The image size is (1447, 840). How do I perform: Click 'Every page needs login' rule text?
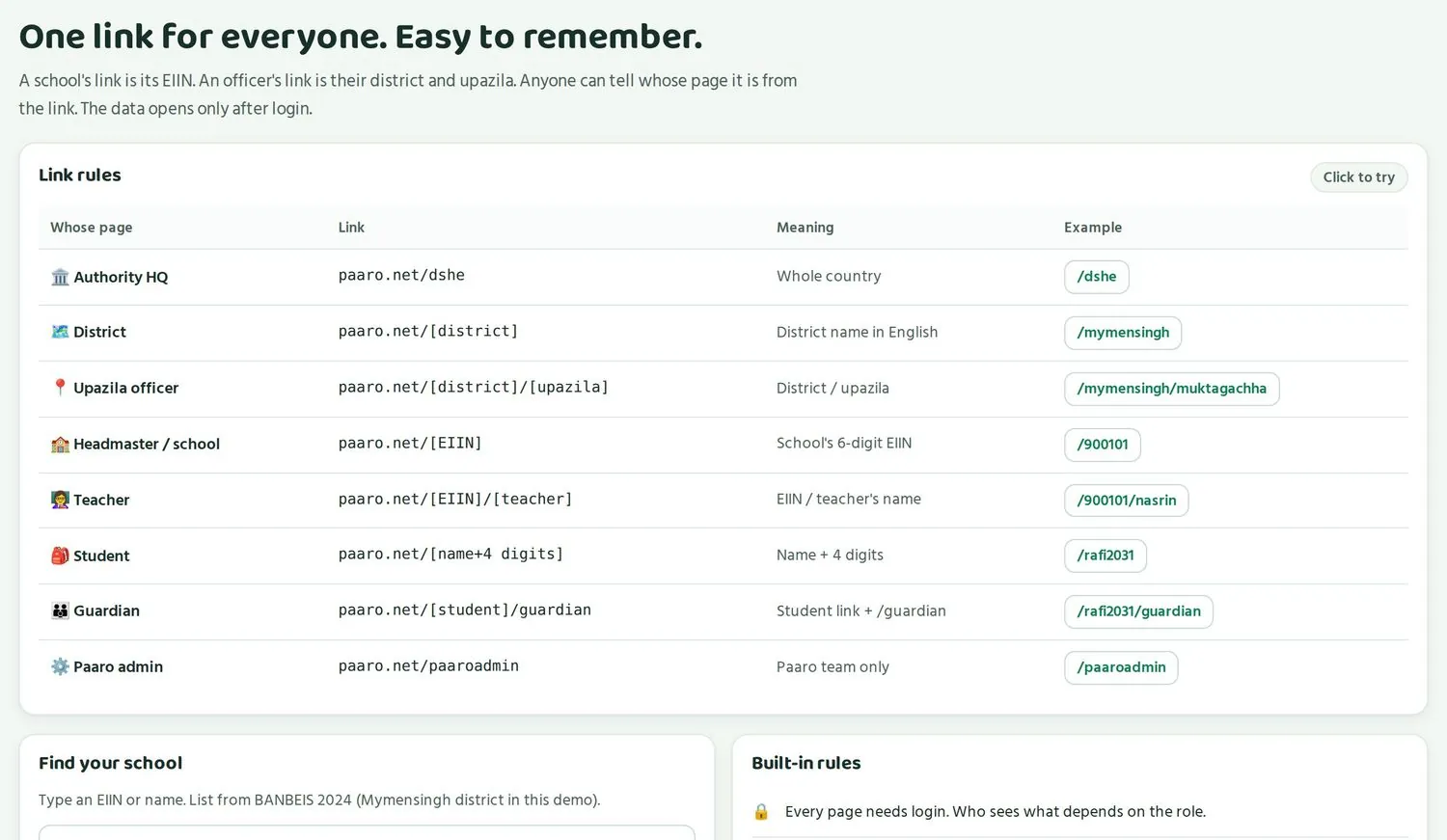tap(996, 812)
